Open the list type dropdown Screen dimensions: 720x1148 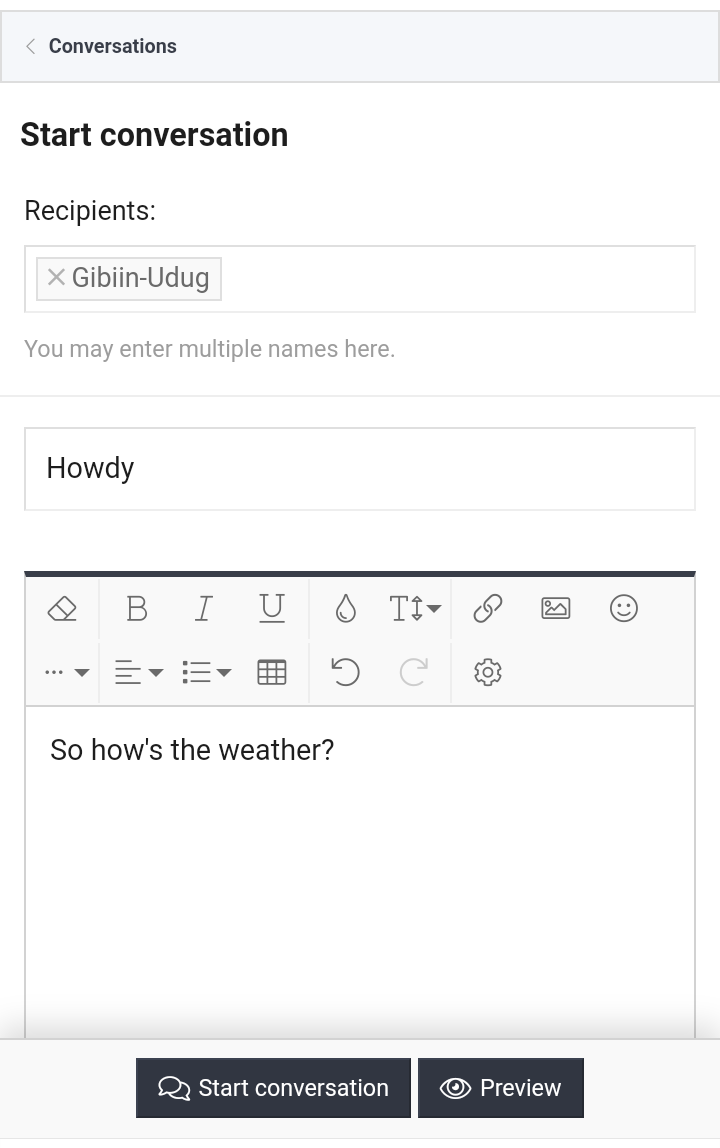tap(206, 672)
